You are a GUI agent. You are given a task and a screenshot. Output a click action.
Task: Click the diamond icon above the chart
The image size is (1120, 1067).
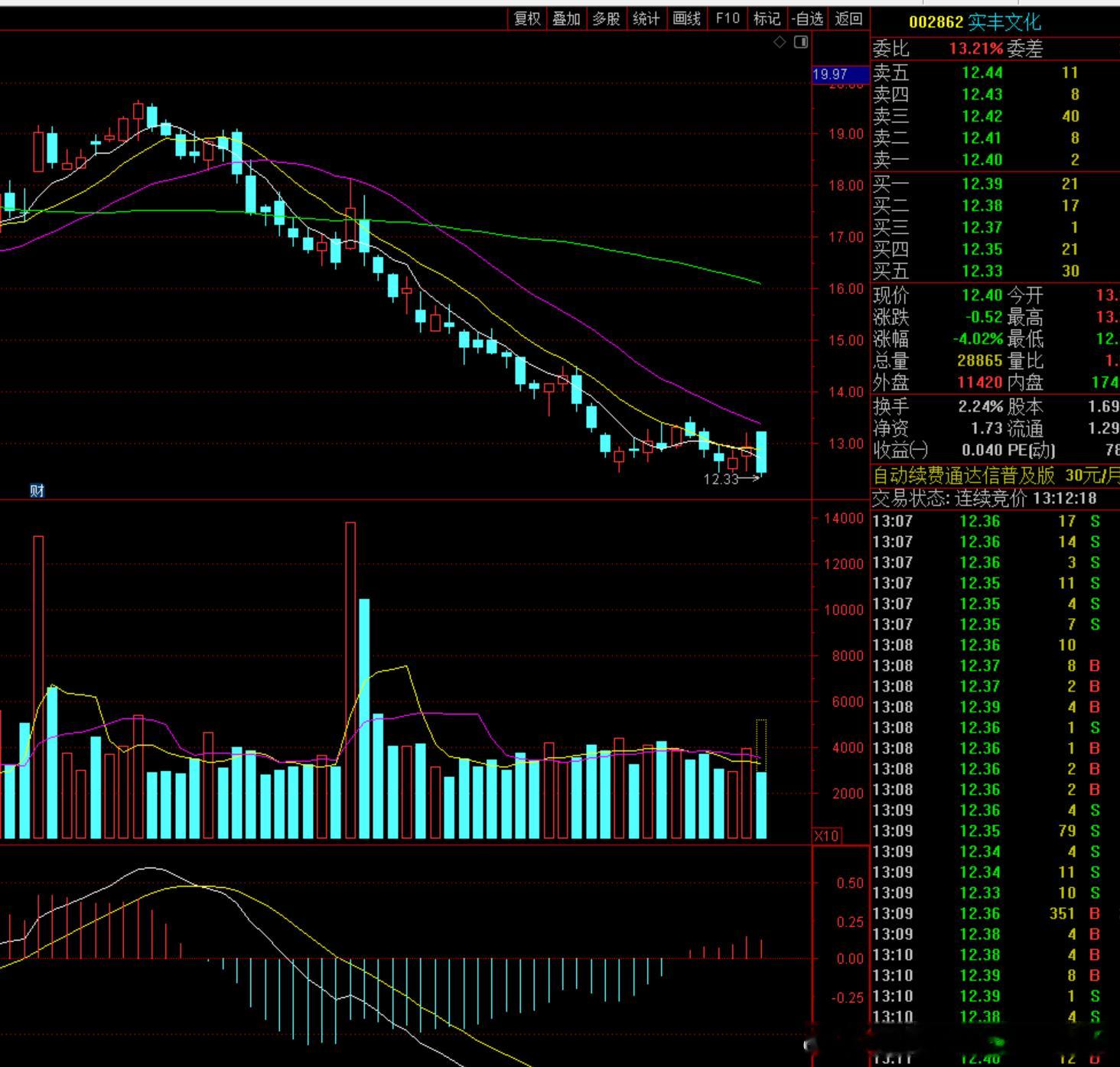point(780,42)
